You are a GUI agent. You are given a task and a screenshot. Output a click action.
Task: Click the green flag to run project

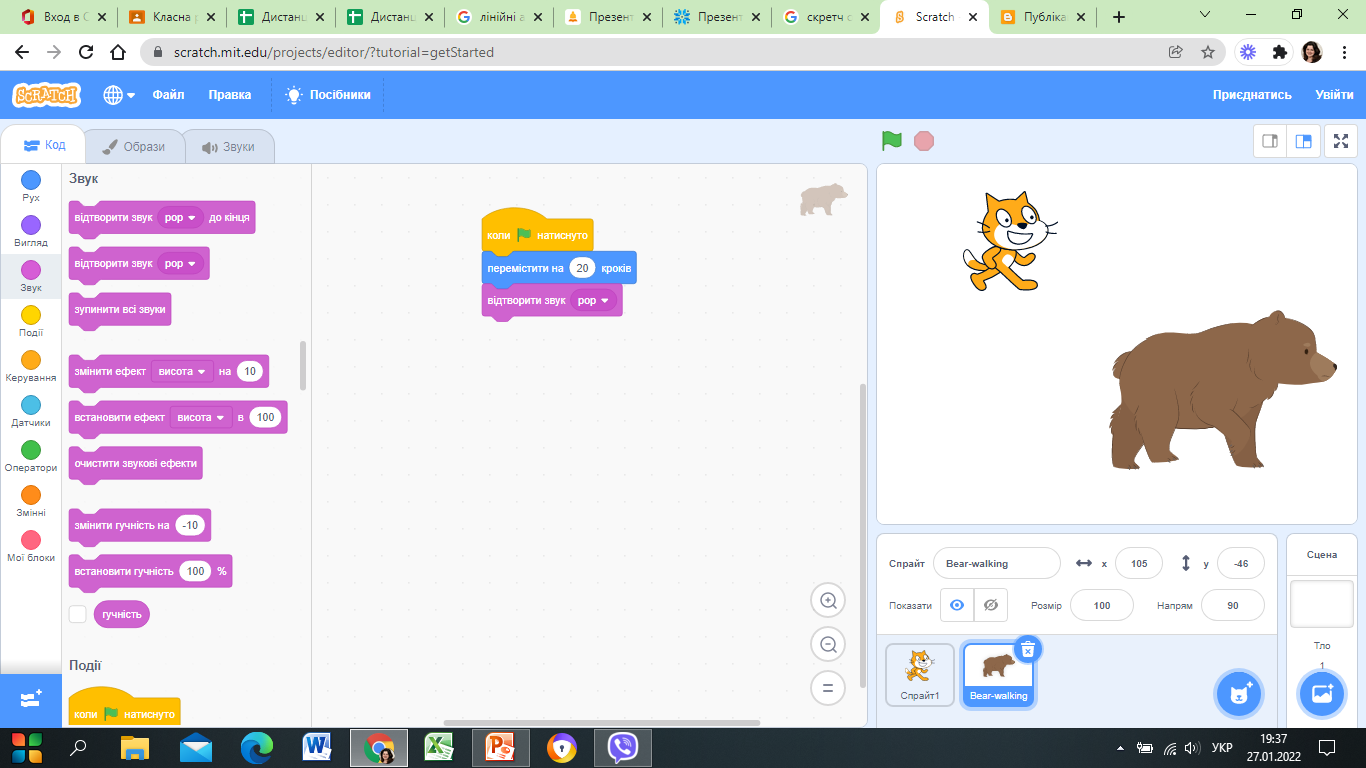coord(892,141)
